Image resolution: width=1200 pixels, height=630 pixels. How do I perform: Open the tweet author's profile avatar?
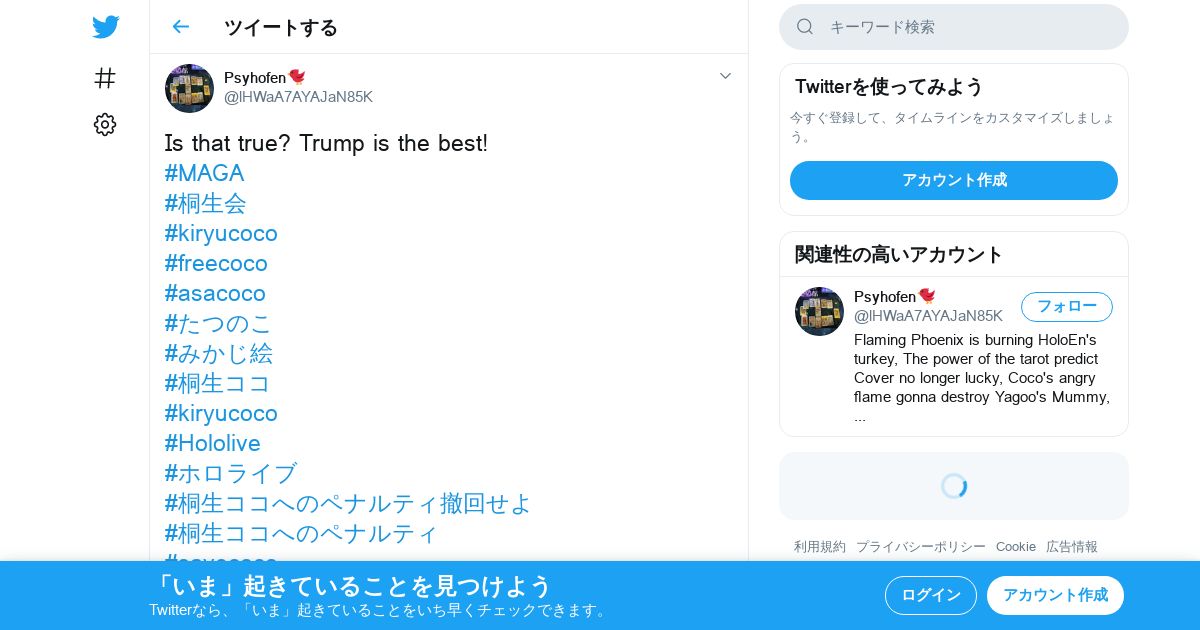[x=189, y=88]
